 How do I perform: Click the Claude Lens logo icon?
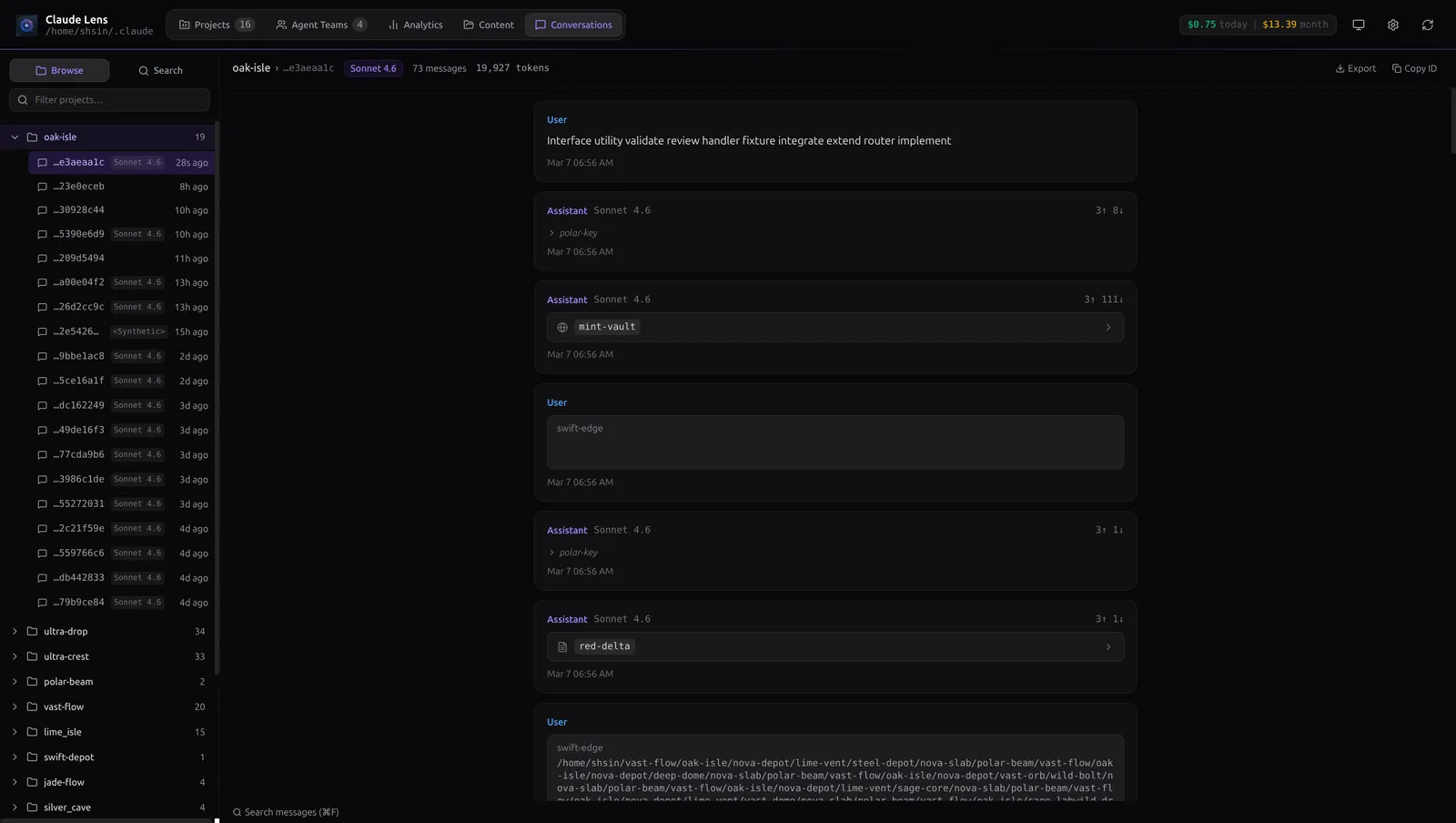tap(26, 25)
